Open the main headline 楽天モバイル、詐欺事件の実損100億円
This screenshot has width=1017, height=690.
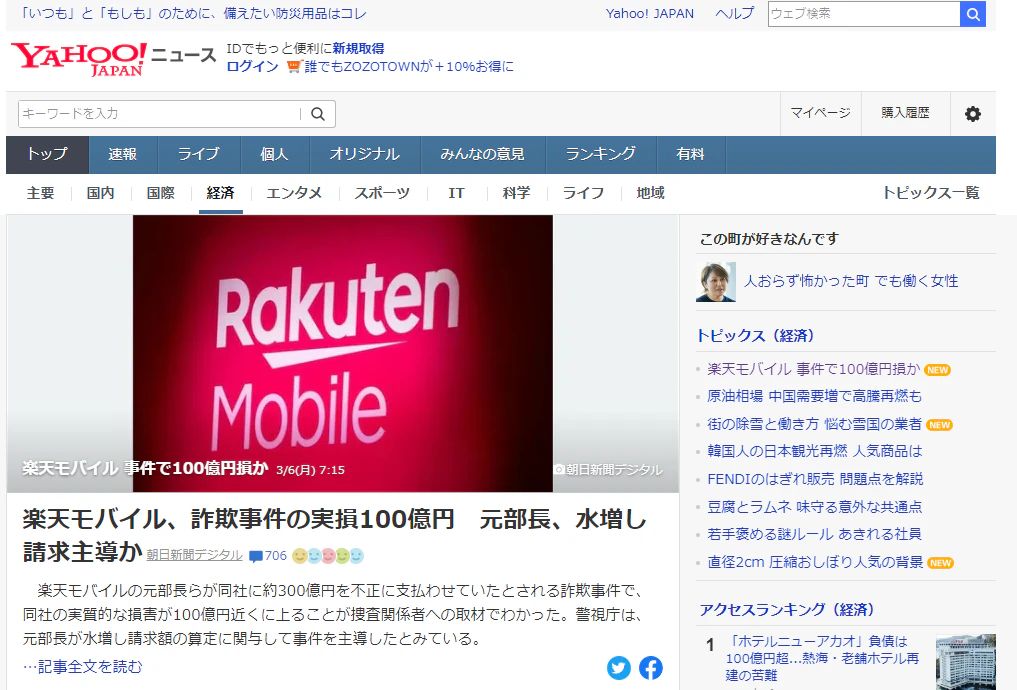pos(334,536)
